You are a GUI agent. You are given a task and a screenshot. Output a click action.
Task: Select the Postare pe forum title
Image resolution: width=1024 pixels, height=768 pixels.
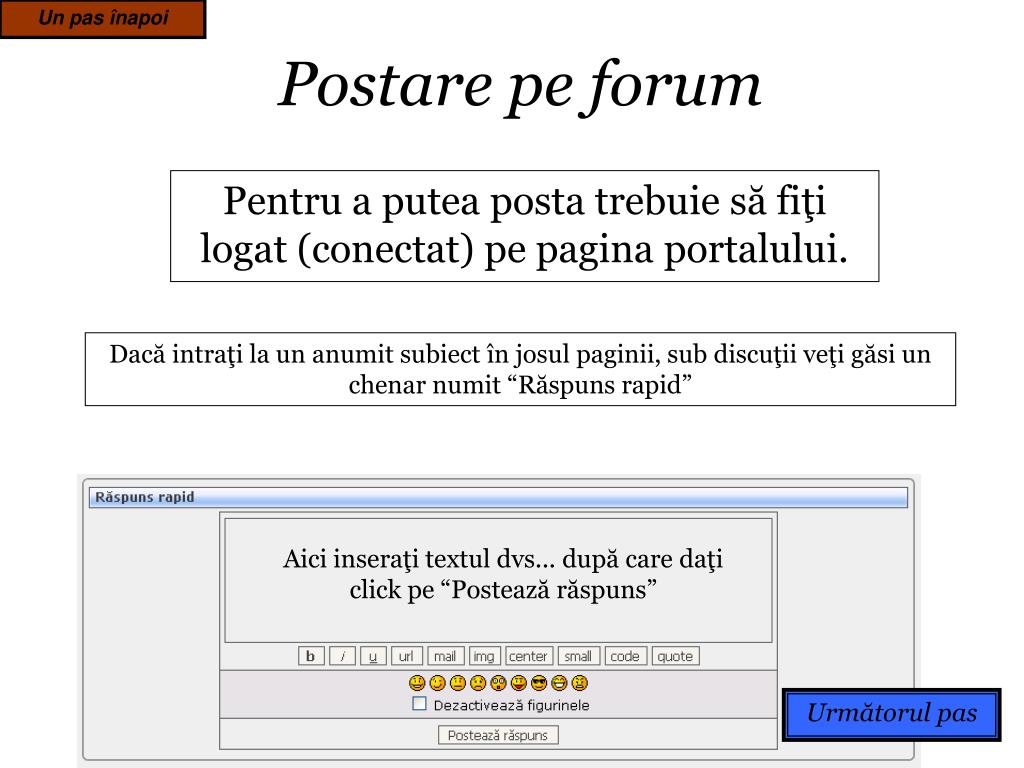pyautogui.click(x=520, y=87)
